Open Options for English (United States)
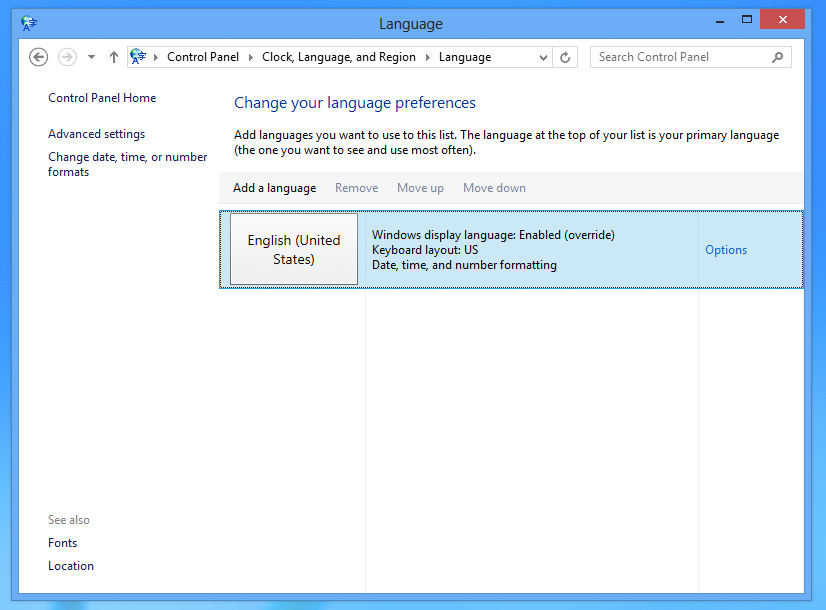This screenshot has height=610, width=826. 726,250
